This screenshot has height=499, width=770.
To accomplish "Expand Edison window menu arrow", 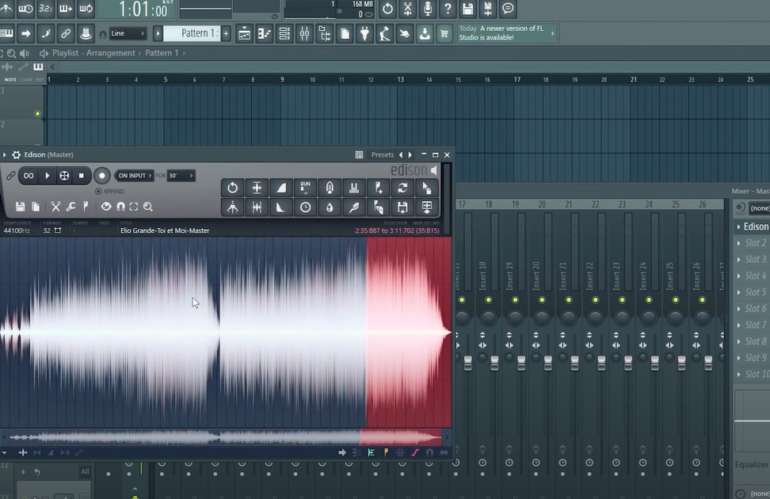I will [x=4, y=155].
